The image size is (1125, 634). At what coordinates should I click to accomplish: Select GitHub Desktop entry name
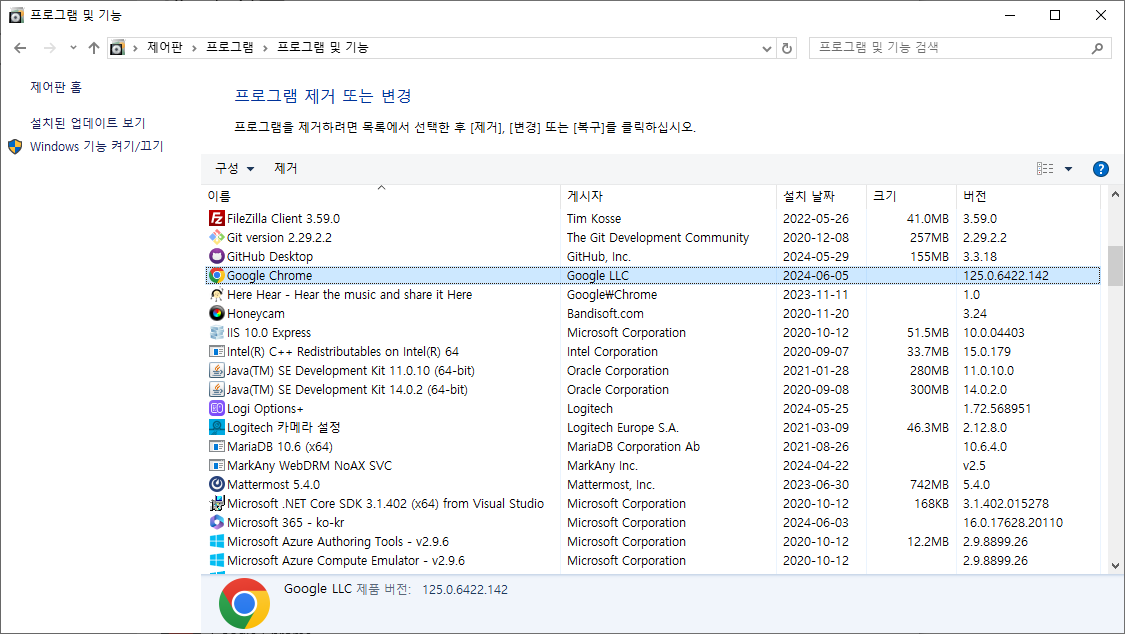coord(270,257)
